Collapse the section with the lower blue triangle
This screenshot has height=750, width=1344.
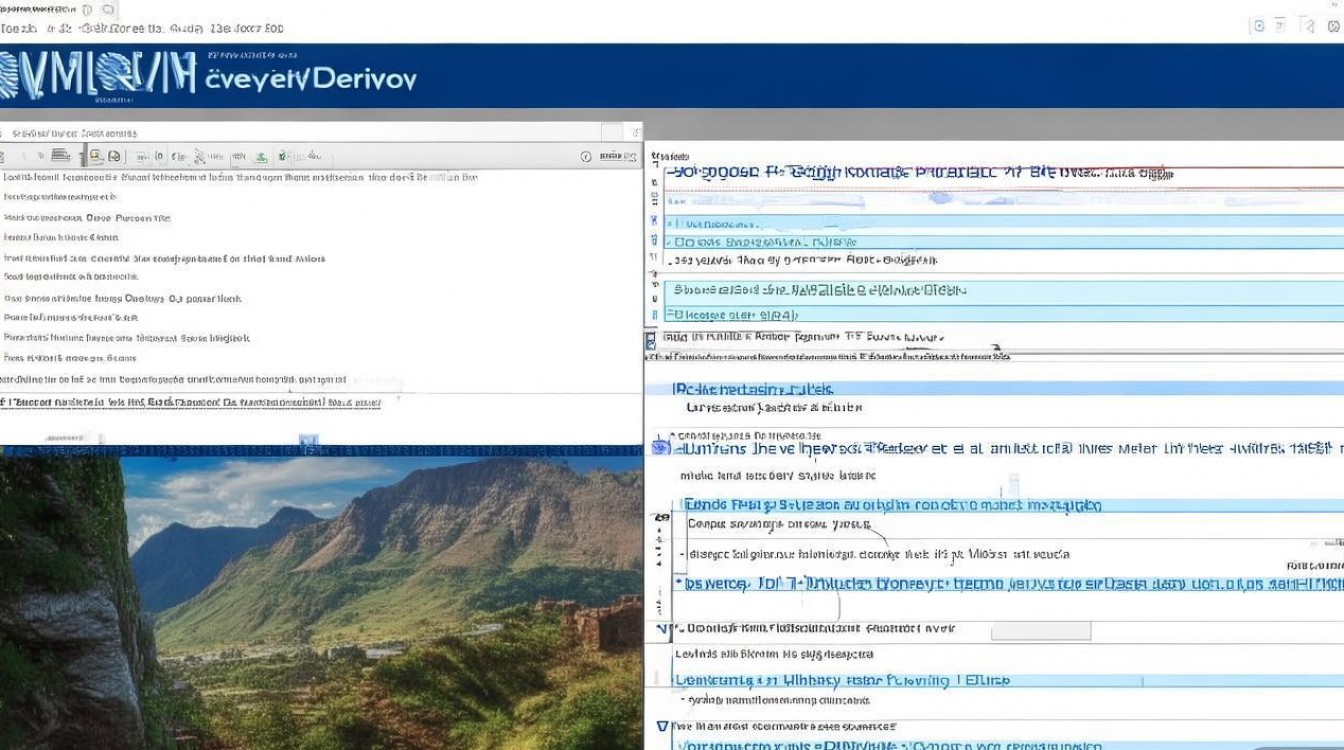pyautogui.click(x=662, y=727)
